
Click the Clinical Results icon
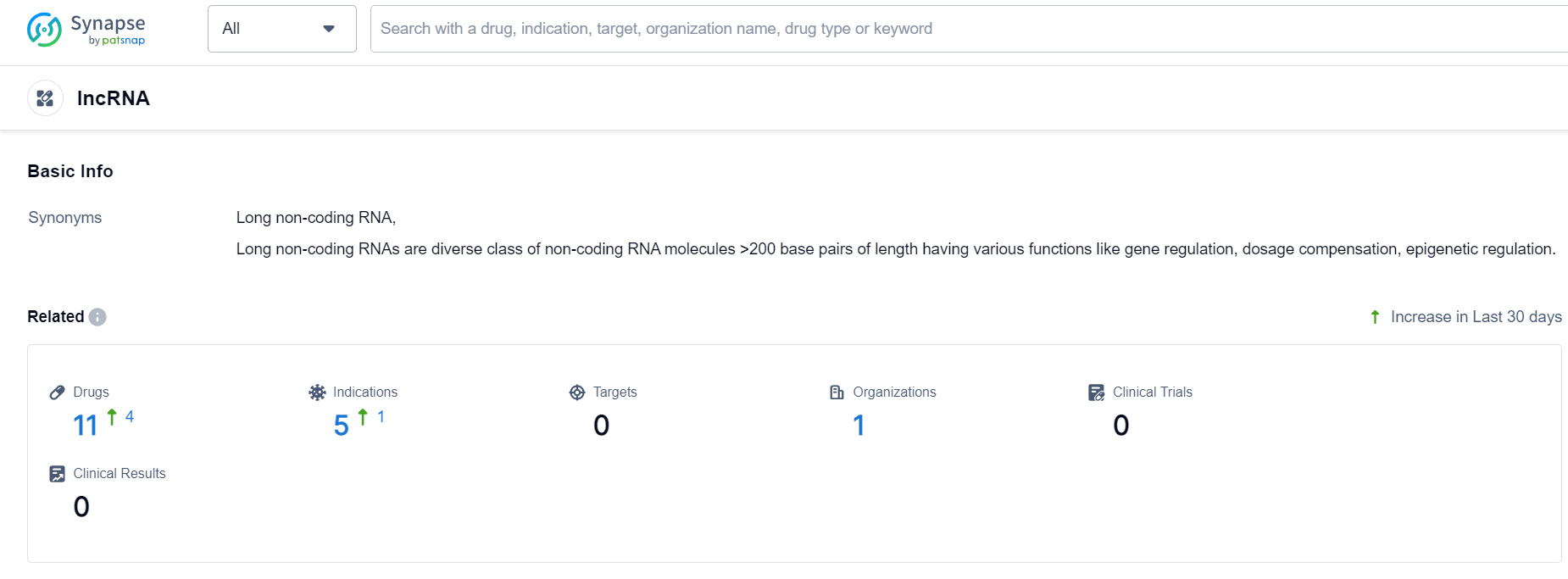click(x=58, y=474)
